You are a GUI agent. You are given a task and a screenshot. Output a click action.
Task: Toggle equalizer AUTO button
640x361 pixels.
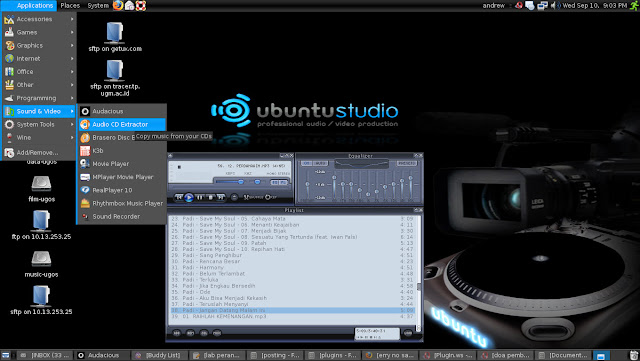tap(320, 163)
